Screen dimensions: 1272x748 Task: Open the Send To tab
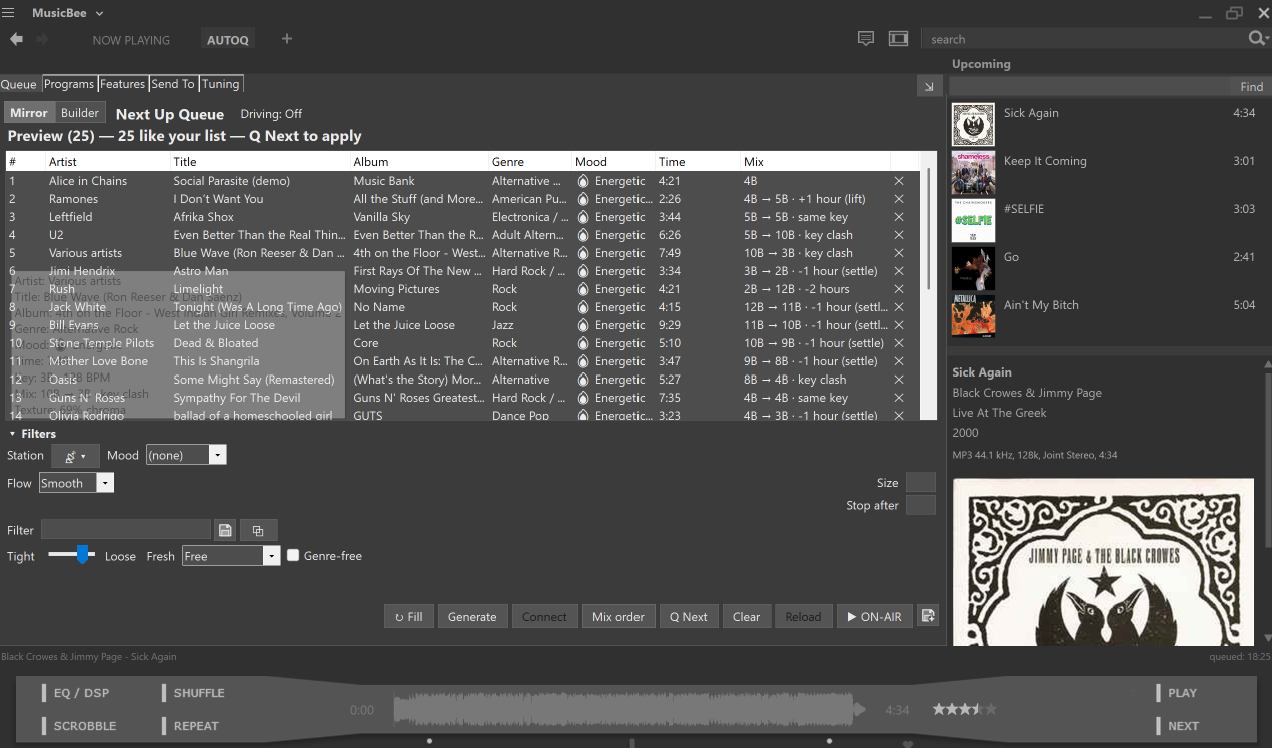click(173, 84)
